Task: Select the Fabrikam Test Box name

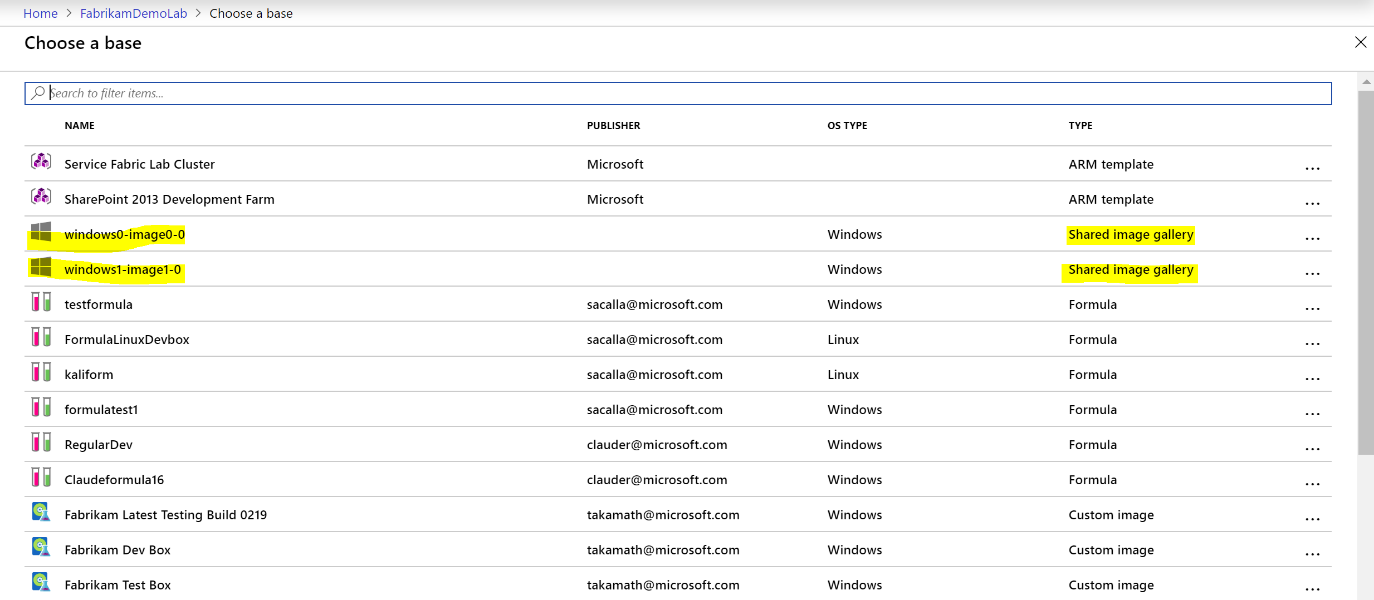Action: pos(118,584)
